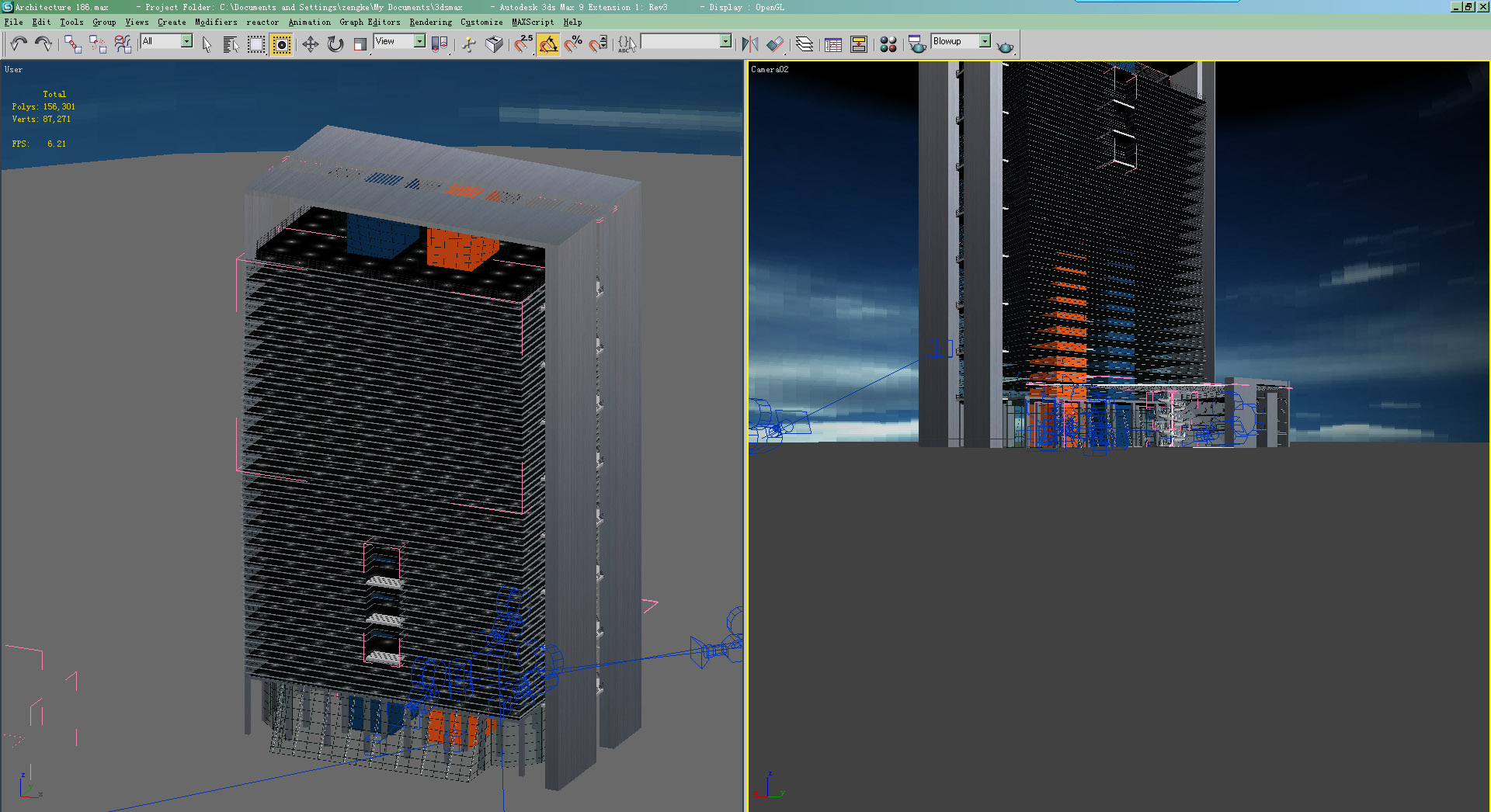Viewport: 1491px width, 812px height.
Task: Select the Move tool
Action: pos(310,43)
